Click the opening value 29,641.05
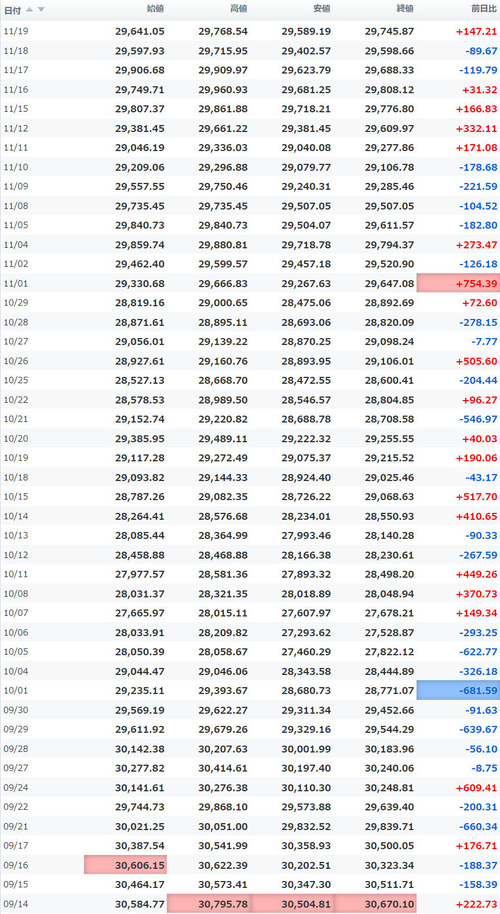Viewport: 500px width, 914px height. tap(140, 31)
